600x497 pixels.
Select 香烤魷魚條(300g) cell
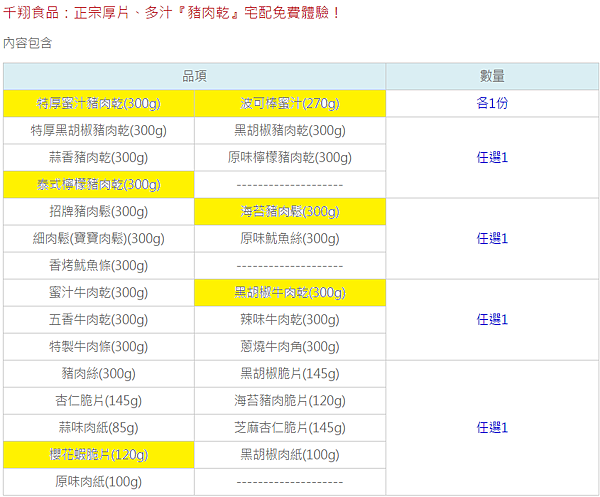tap(99, 266)
